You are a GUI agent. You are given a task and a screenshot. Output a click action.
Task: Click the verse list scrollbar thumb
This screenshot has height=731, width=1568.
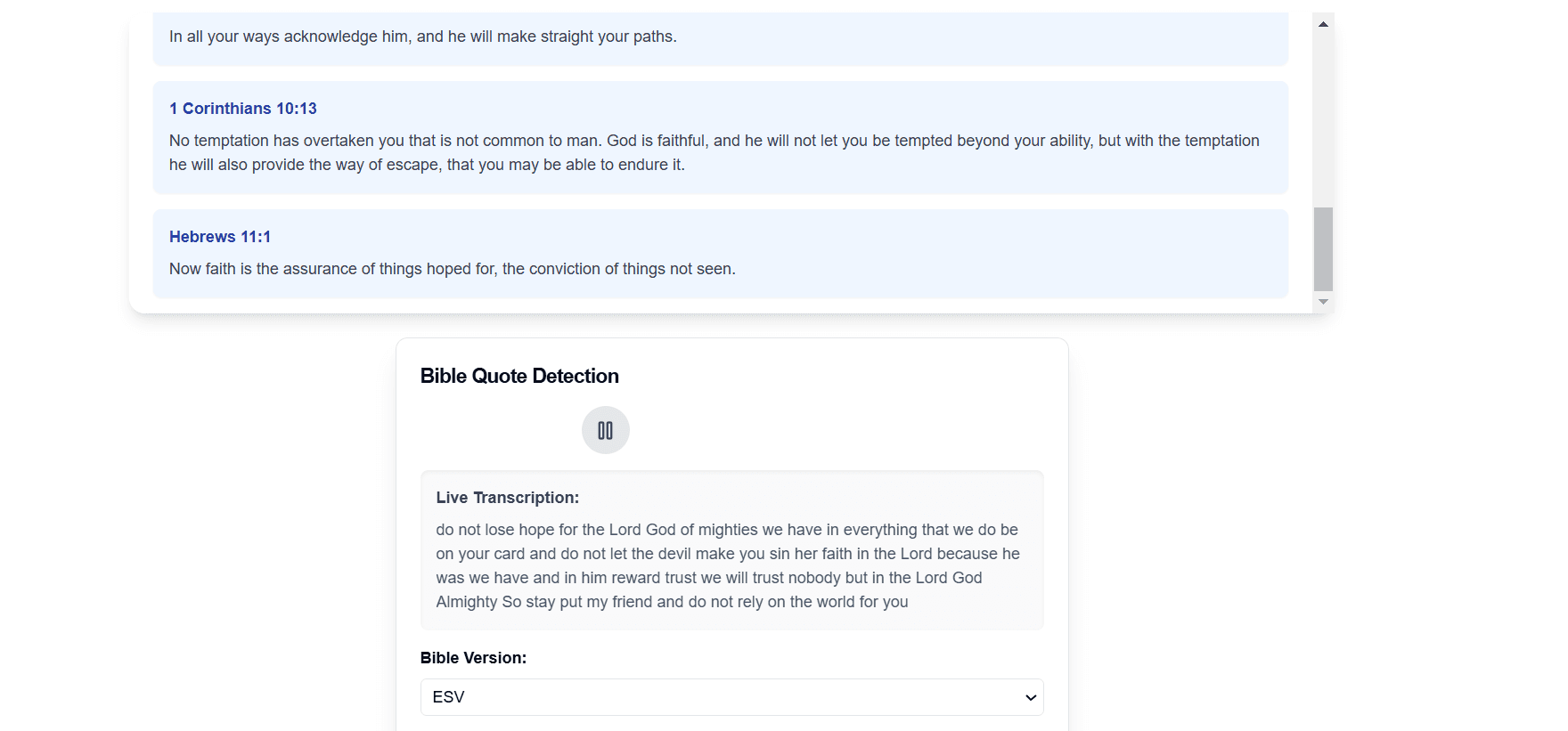click(x=1323, y=248)
